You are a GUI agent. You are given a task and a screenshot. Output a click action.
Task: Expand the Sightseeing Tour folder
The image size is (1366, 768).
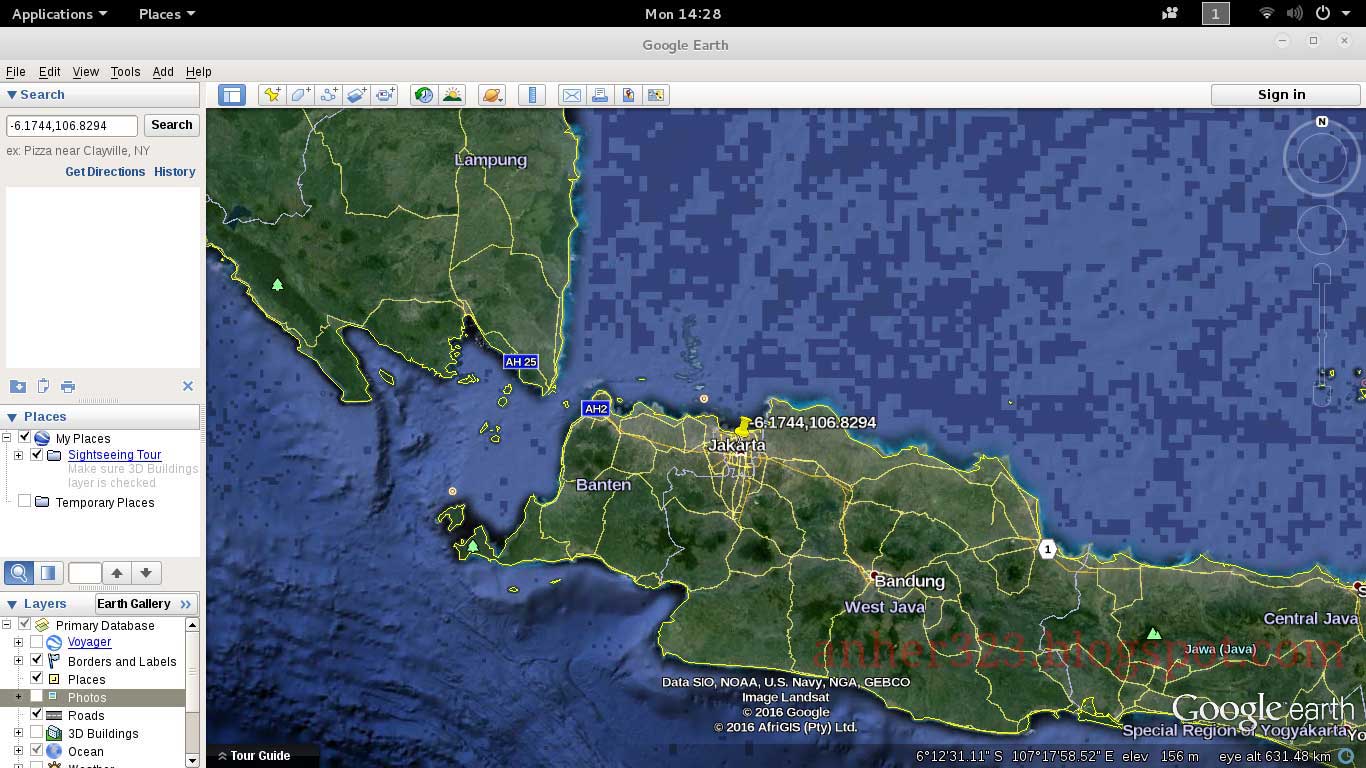pos(18,455)
